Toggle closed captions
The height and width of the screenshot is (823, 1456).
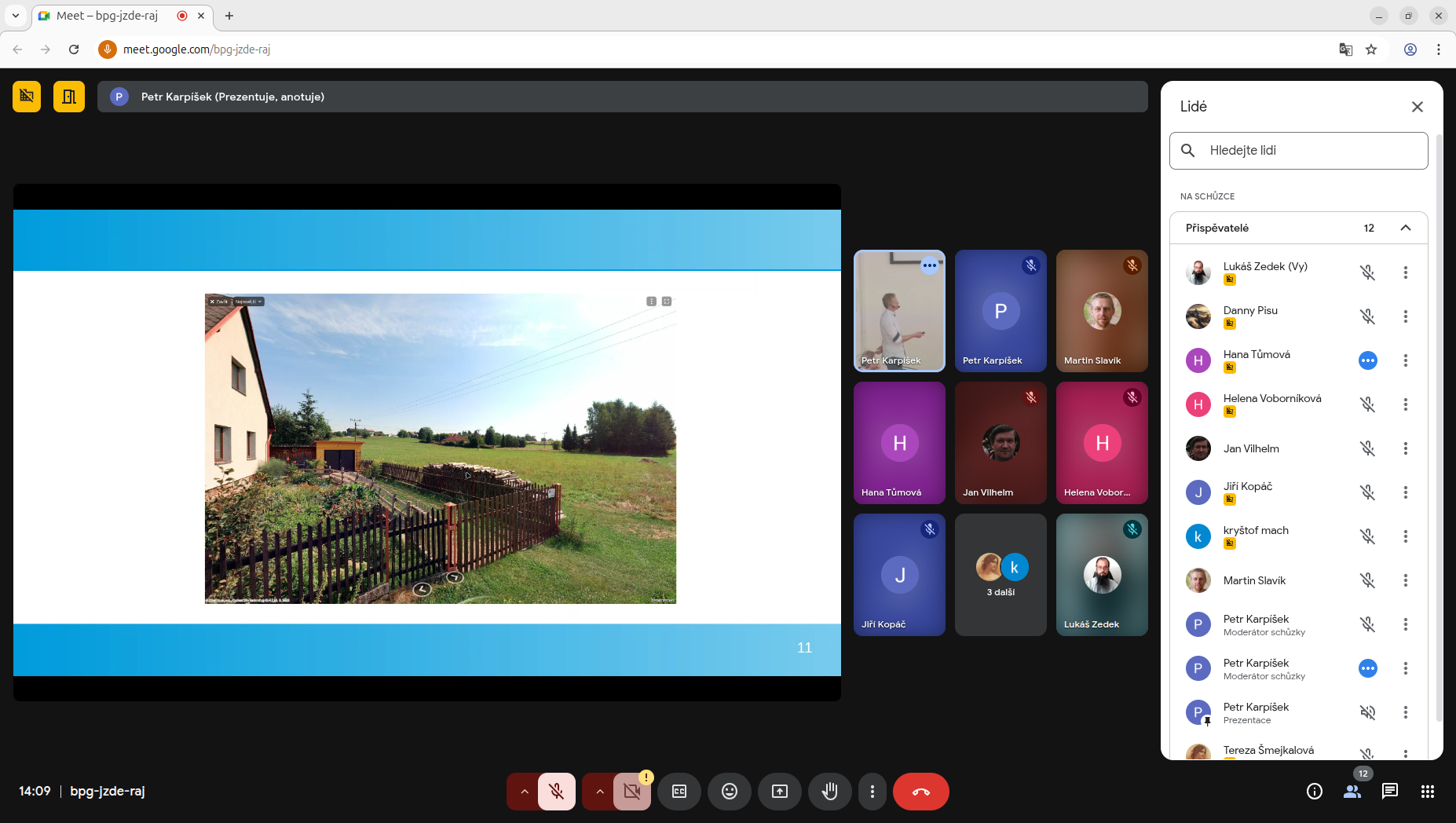(679, 792)
